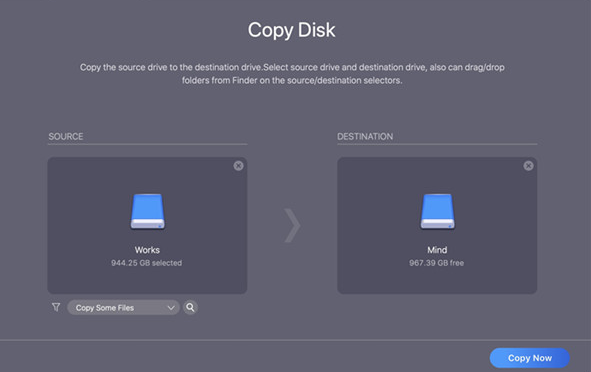Click the description text about drag/drop folders
This screenshot has width=591, height=372.
pyautogui.click(x=292, y=74)
